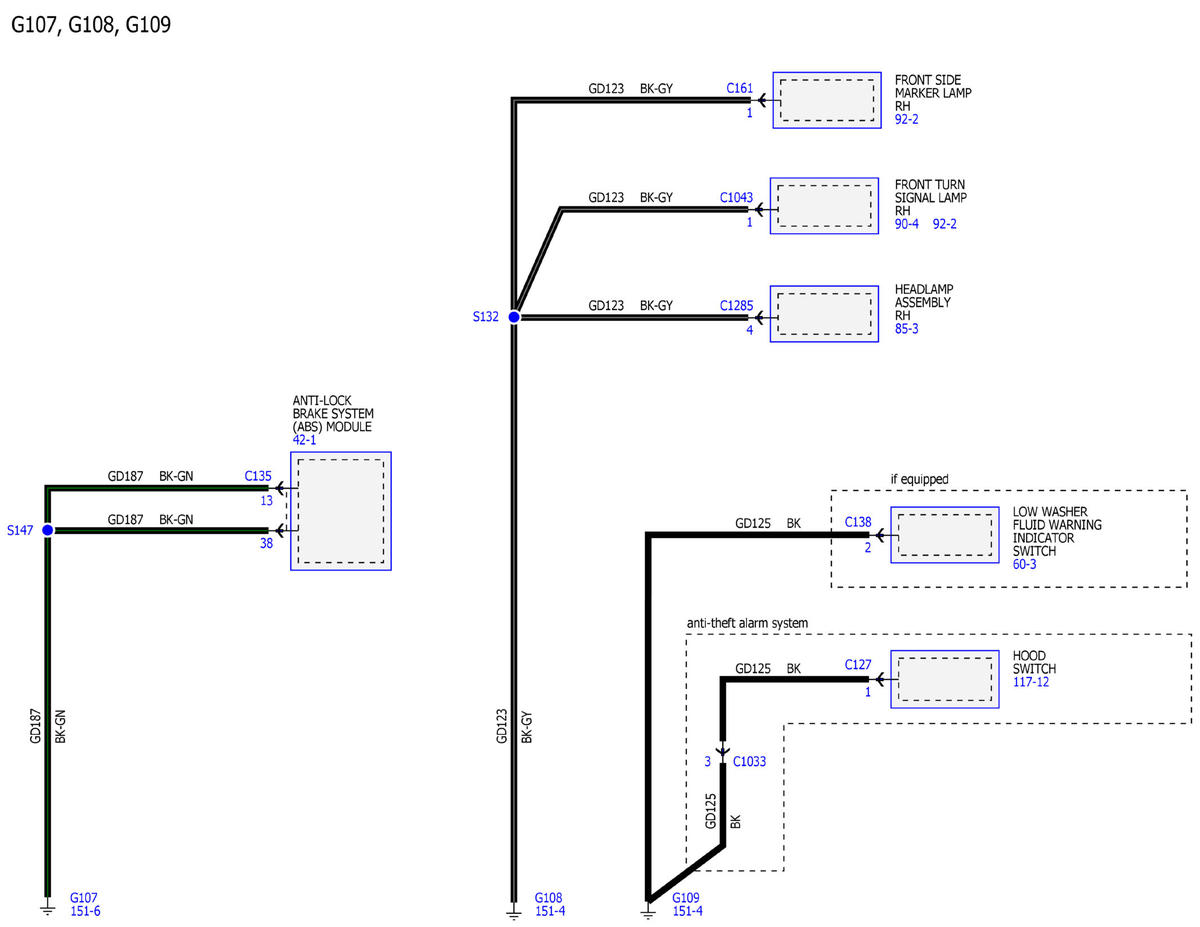Viewport: 1200px width, 927px height.
Task: Click the S132 splice label
Action: pyautogui.click(x=484, y=317)
